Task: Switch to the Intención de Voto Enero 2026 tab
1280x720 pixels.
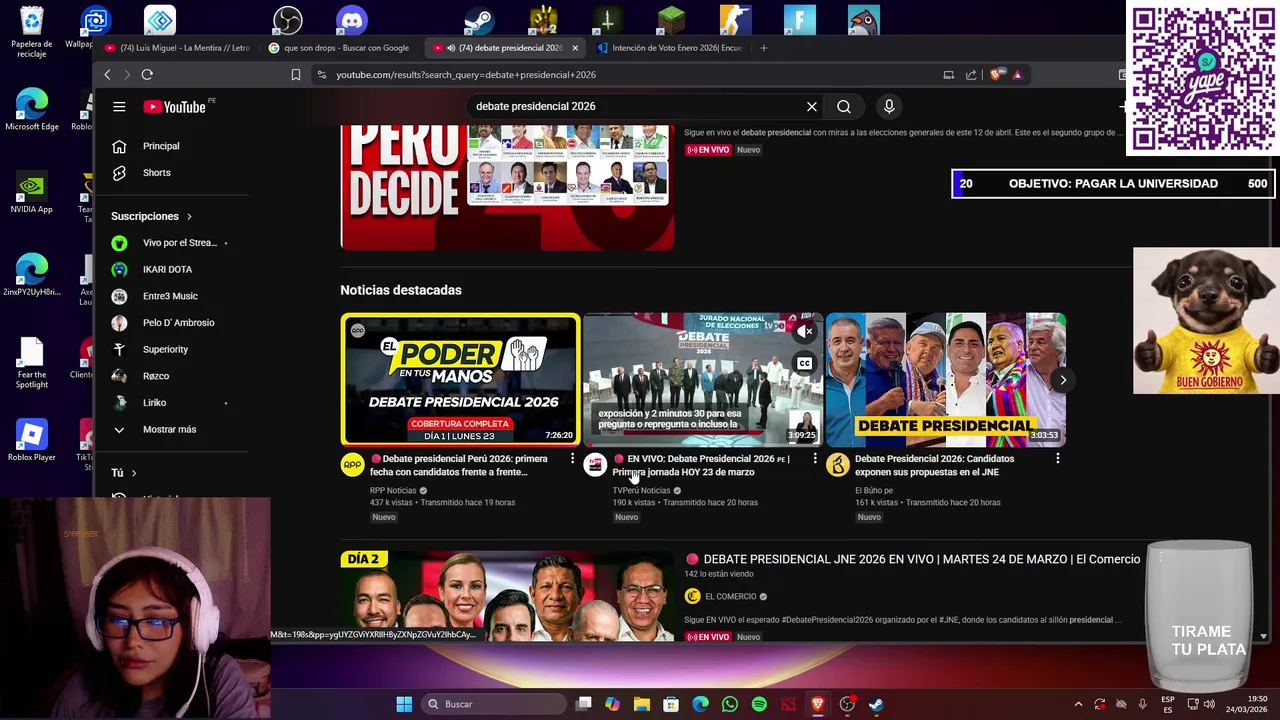Action: pyautogui.click(x=670, y=48)
